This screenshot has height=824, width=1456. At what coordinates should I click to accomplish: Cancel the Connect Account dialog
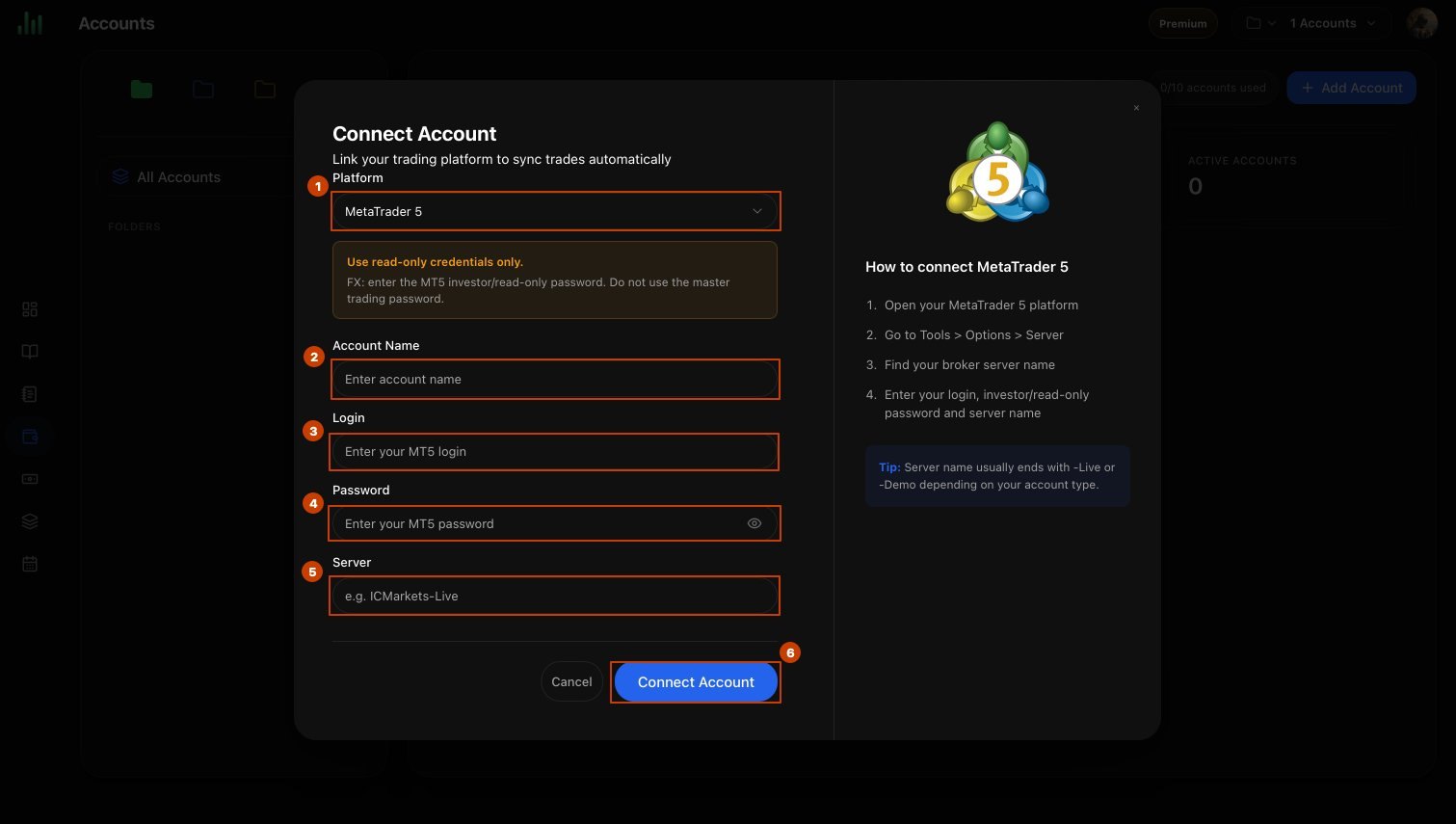(x=571, y=682)
